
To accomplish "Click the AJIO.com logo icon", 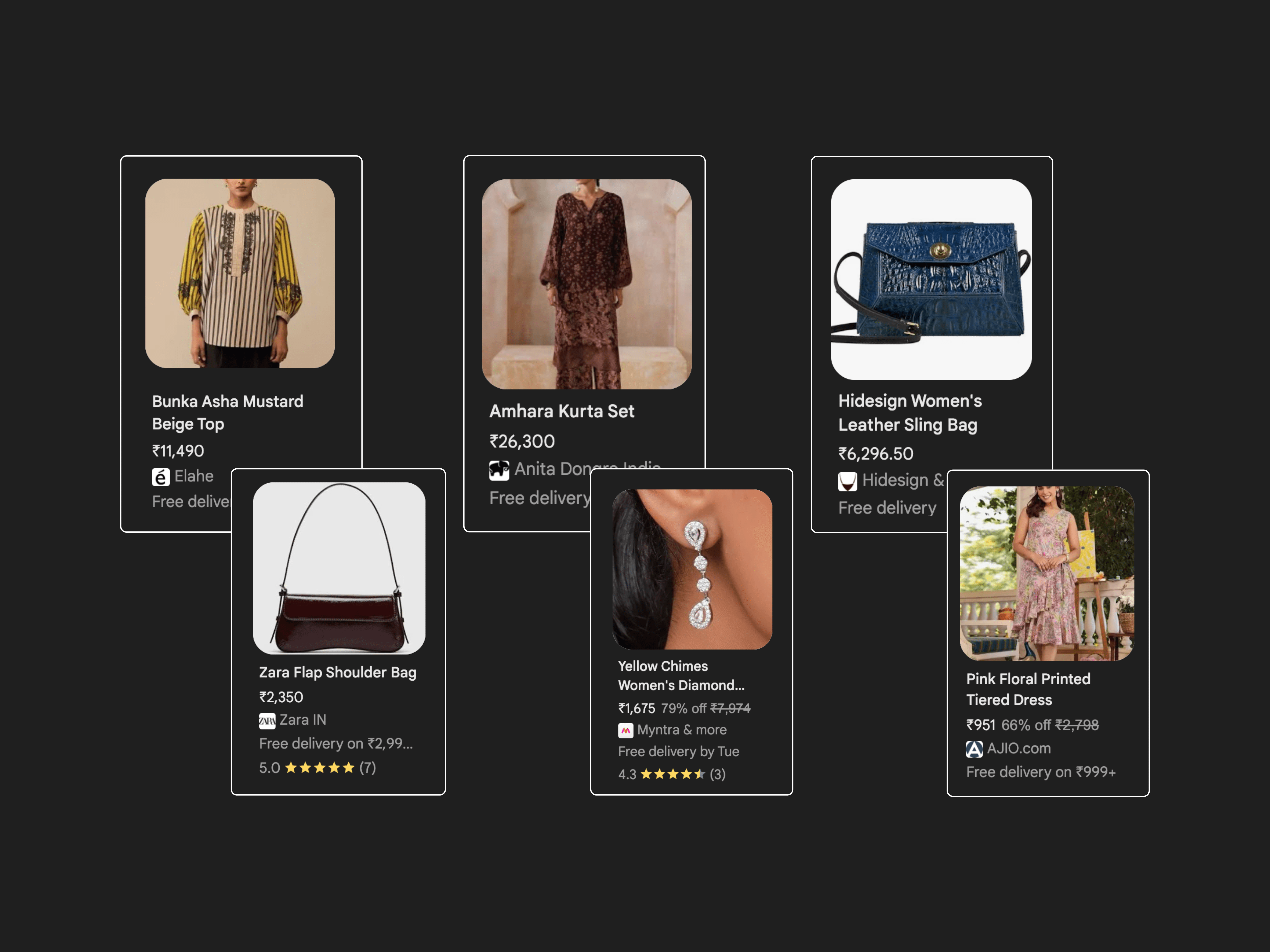I will (x=974, y=749).
